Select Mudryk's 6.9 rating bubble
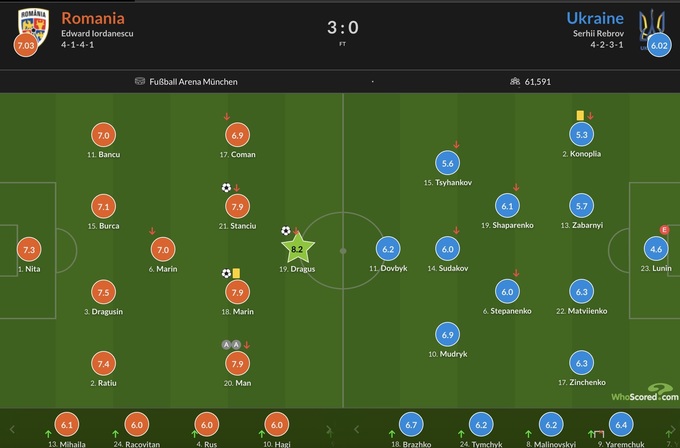 pos(448,334)
